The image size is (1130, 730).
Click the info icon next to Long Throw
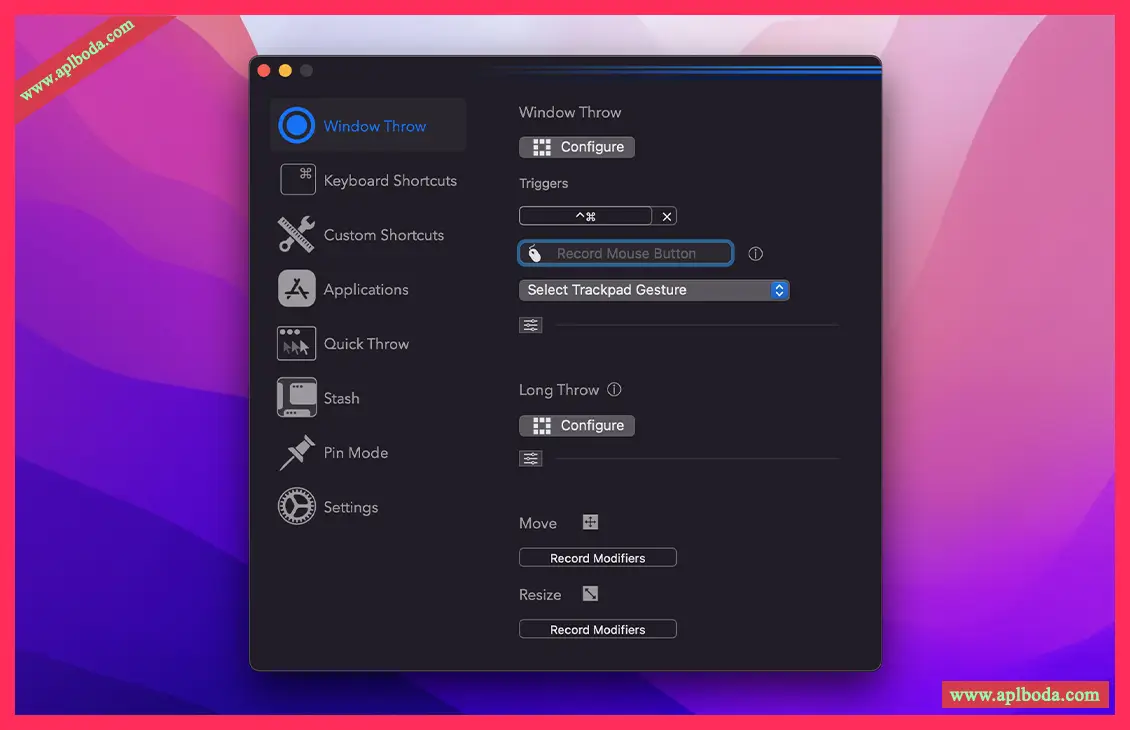pos(614,390)
